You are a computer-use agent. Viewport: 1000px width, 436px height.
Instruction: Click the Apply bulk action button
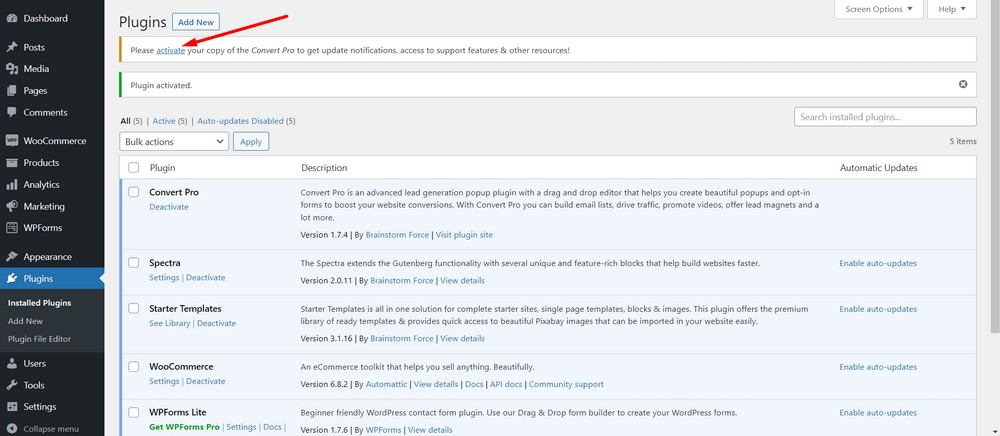(251, 142)
